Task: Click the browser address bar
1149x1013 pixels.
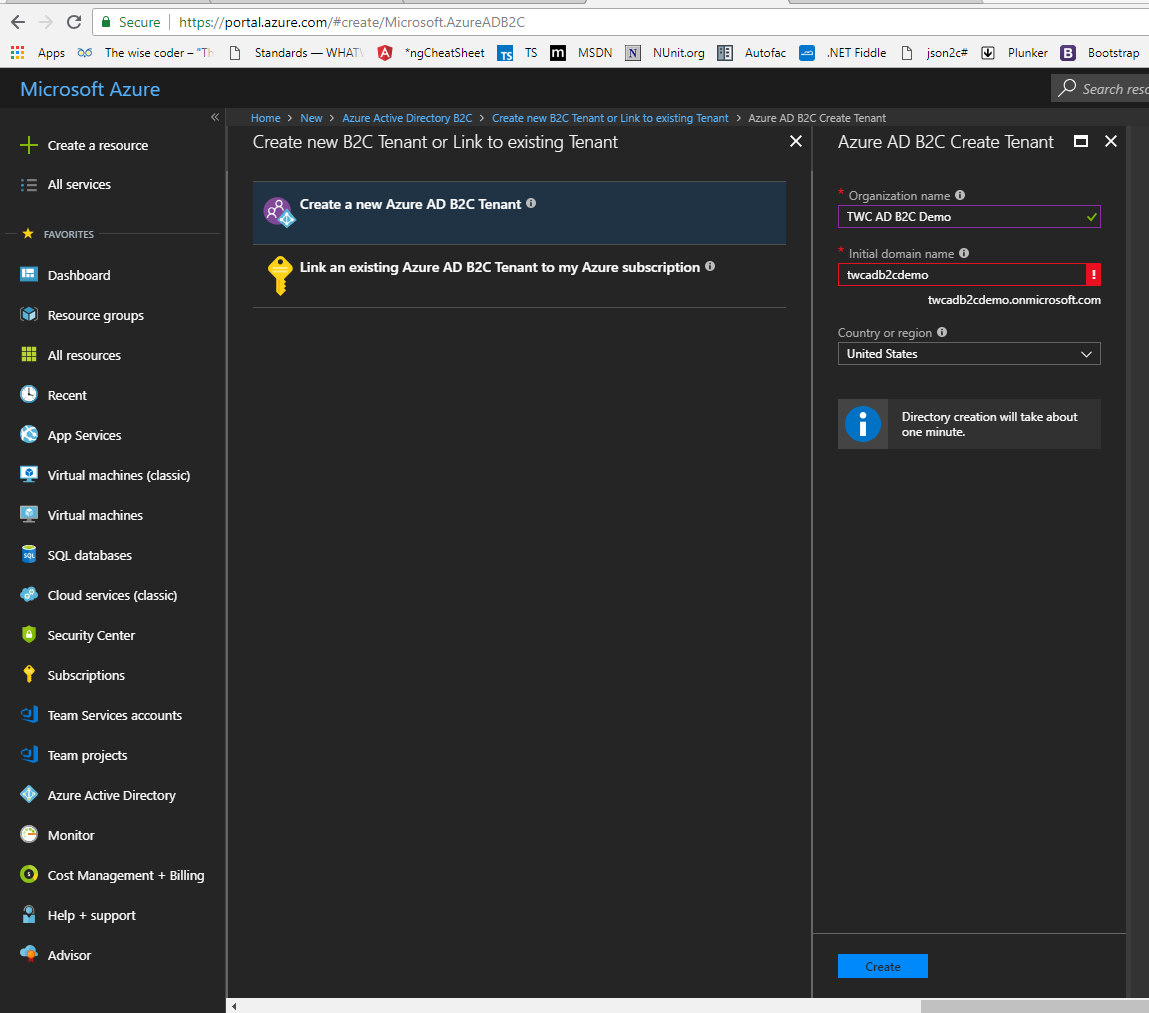Action: (x=620, y=22)
